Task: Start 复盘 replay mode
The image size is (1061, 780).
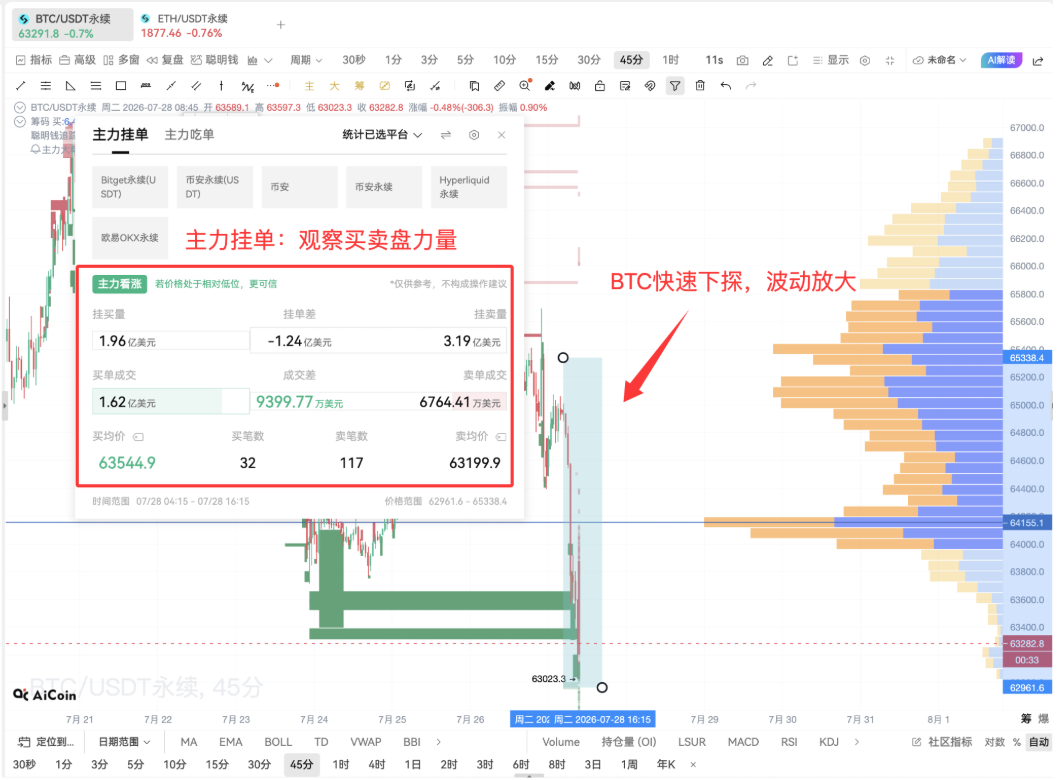Action: 165,60
